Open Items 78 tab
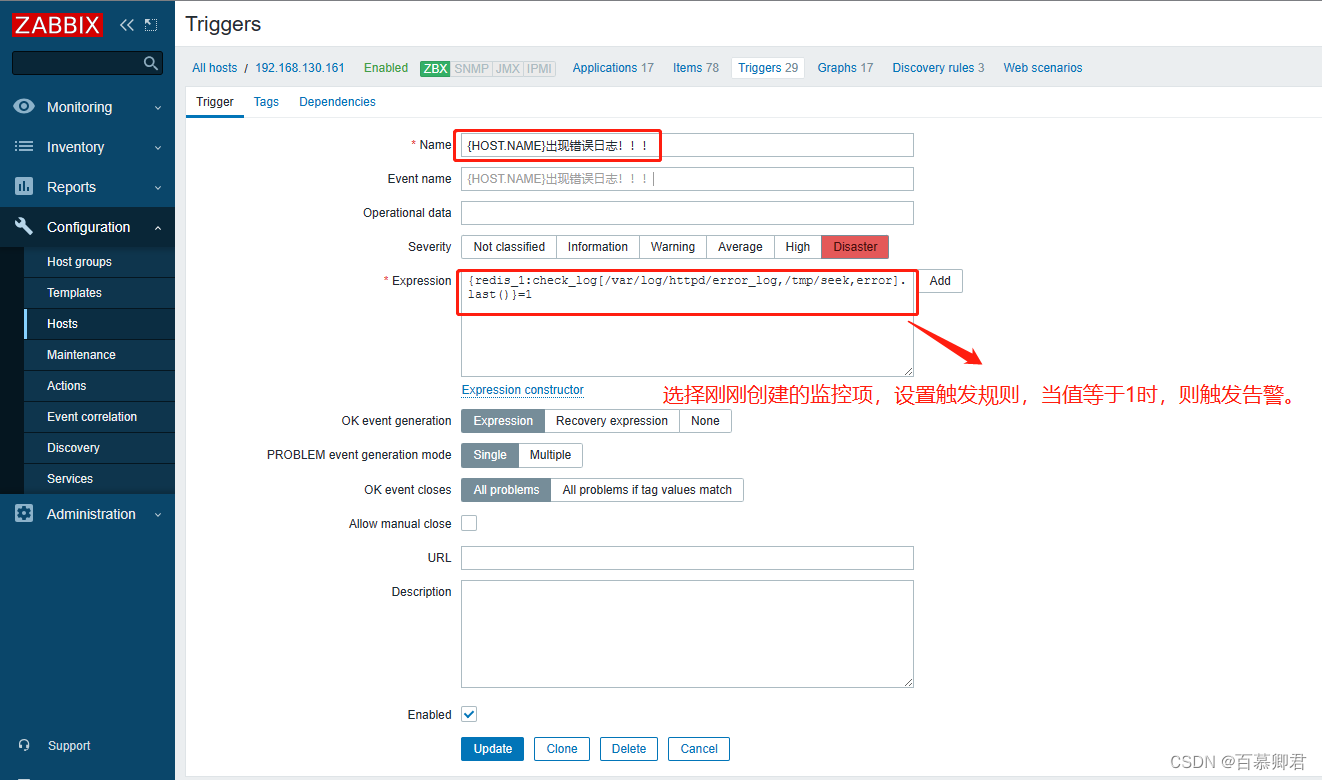The width and height of the screenshot is (1322, 780). tap(696, 68)
